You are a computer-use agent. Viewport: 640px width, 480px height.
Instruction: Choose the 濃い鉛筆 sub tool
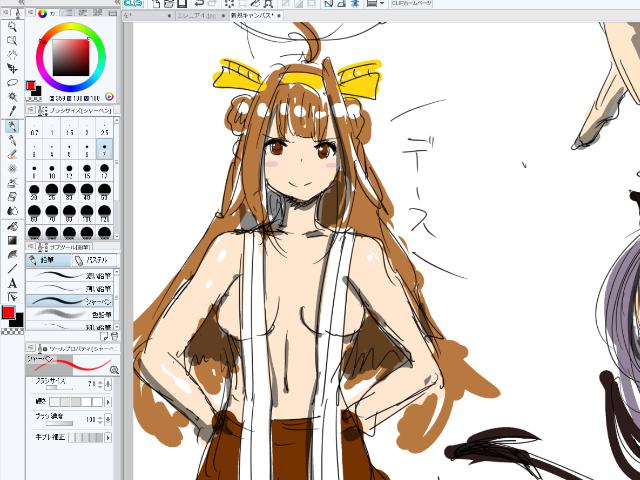[x=69, y=276]
